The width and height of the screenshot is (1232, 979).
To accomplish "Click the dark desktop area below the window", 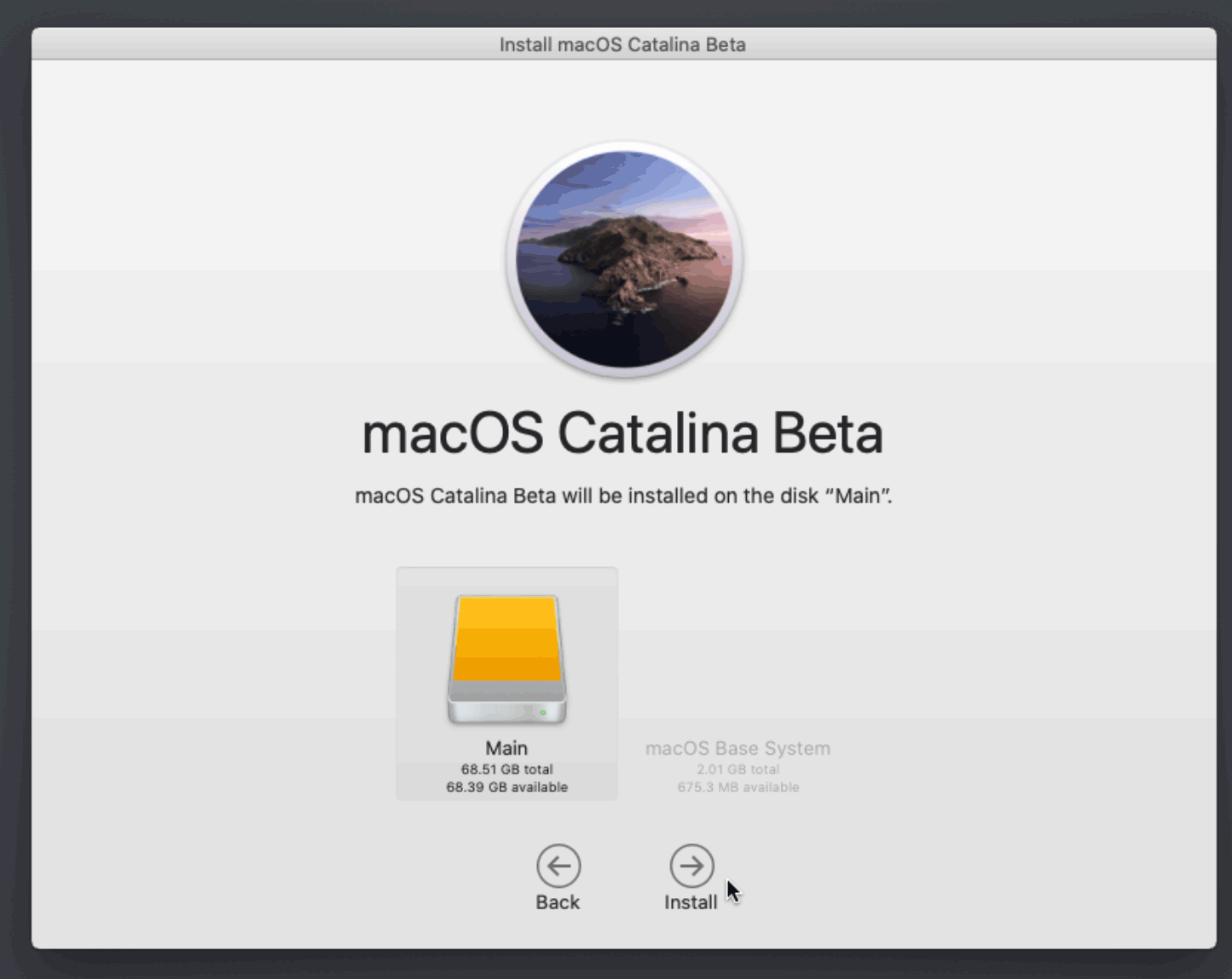I will tap(622, 965).
